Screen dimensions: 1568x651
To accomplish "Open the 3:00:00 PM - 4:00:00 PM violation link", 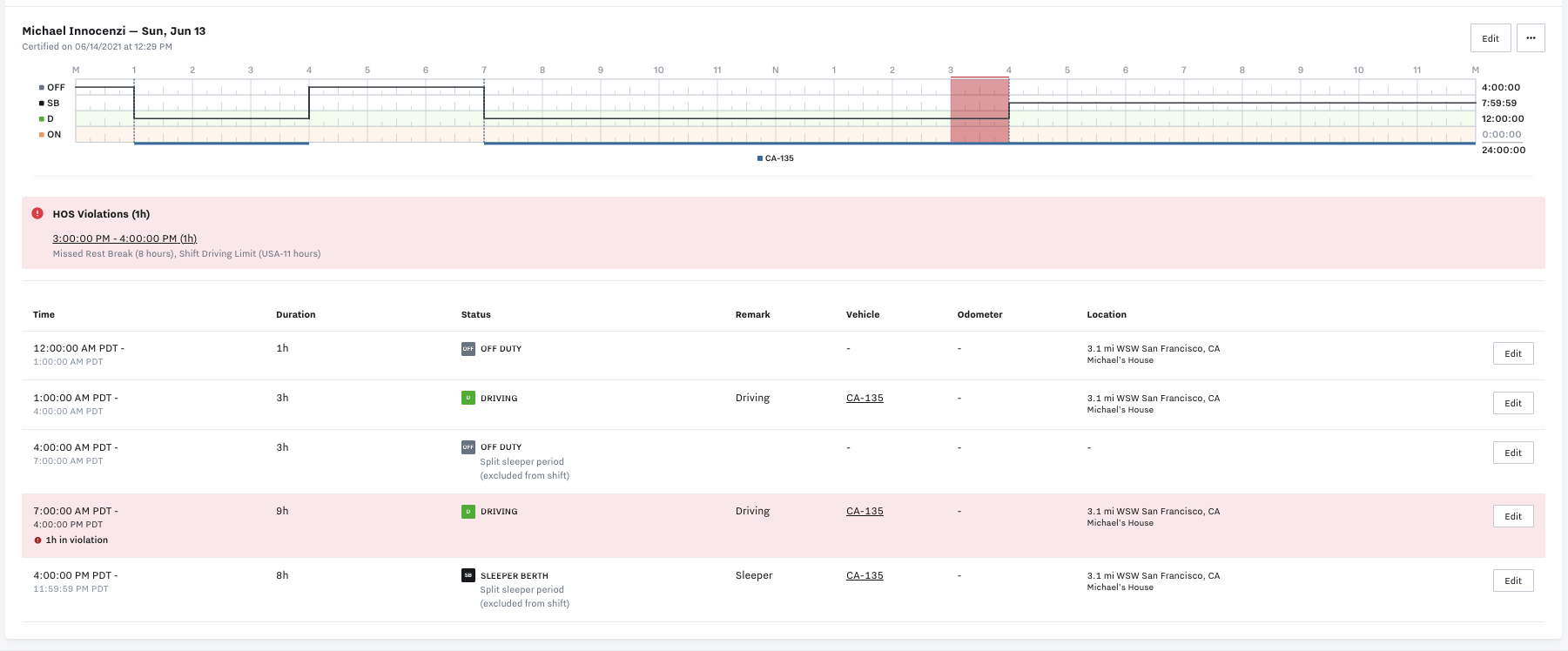I will (124, 238).
